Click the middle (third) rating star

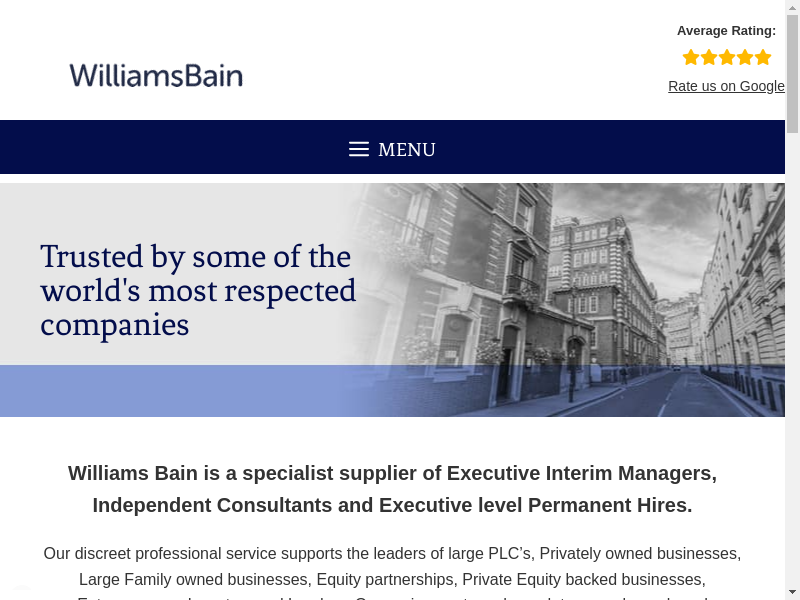click(727, 57)
